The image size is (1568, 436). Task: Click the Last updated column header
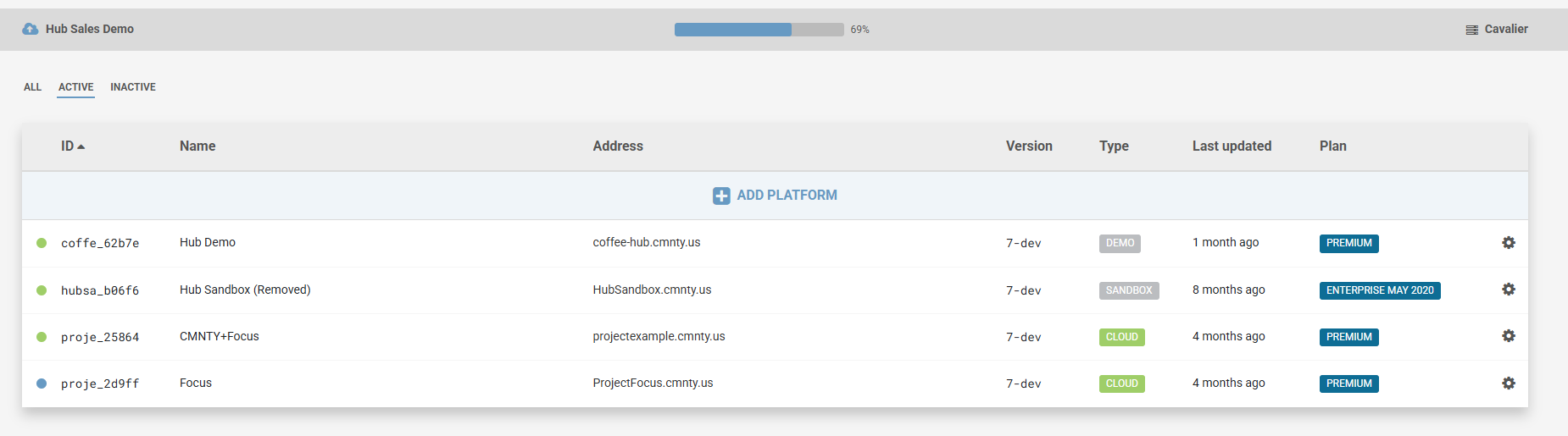point(1232,146)
